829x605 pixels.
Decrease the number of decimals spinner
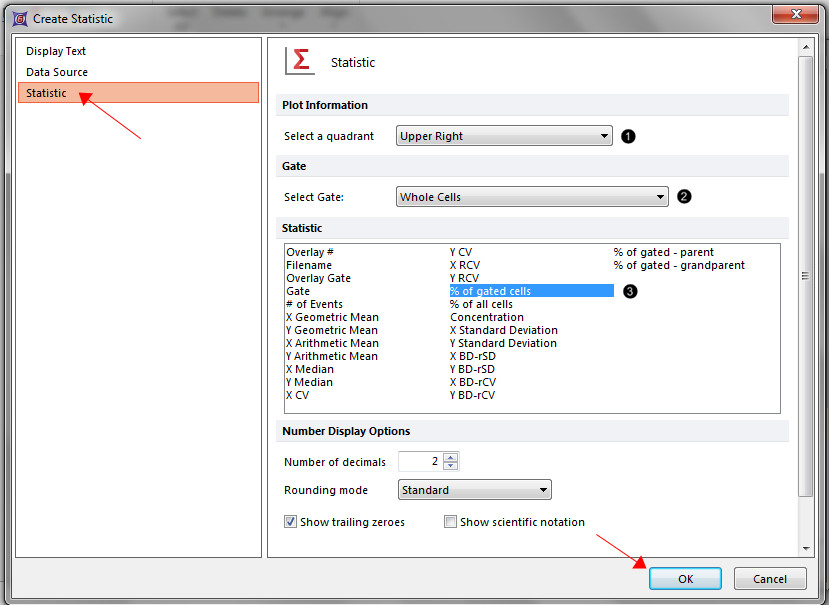450,465
